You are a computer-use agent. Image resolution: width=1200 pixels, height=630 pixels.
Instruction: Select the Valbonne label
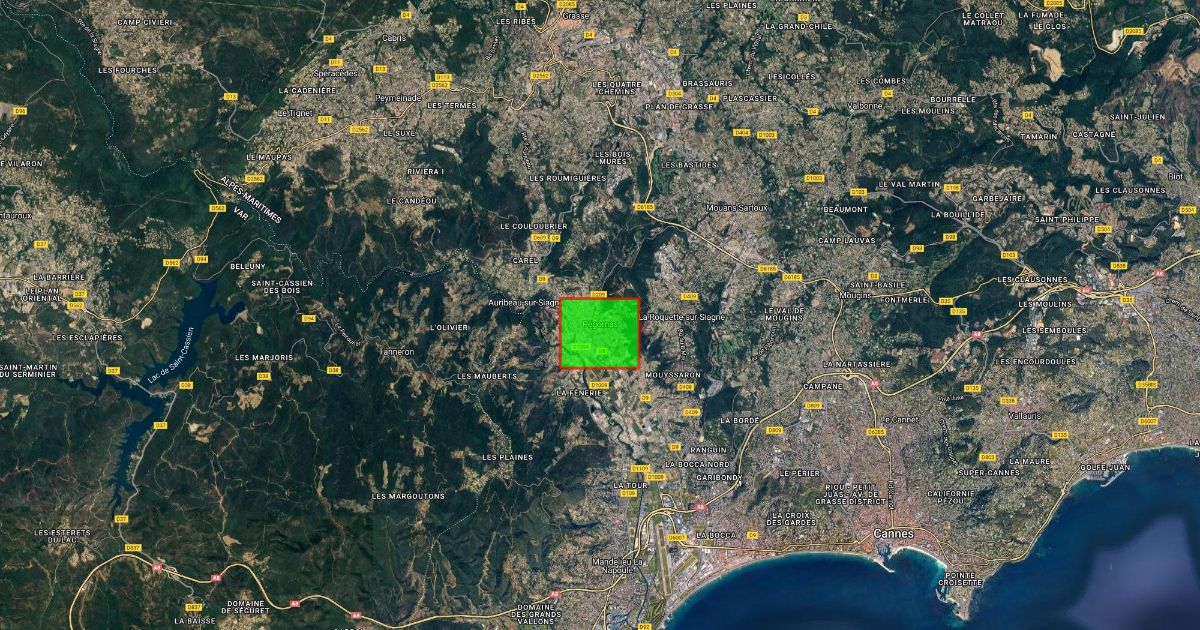coord(865,105)
